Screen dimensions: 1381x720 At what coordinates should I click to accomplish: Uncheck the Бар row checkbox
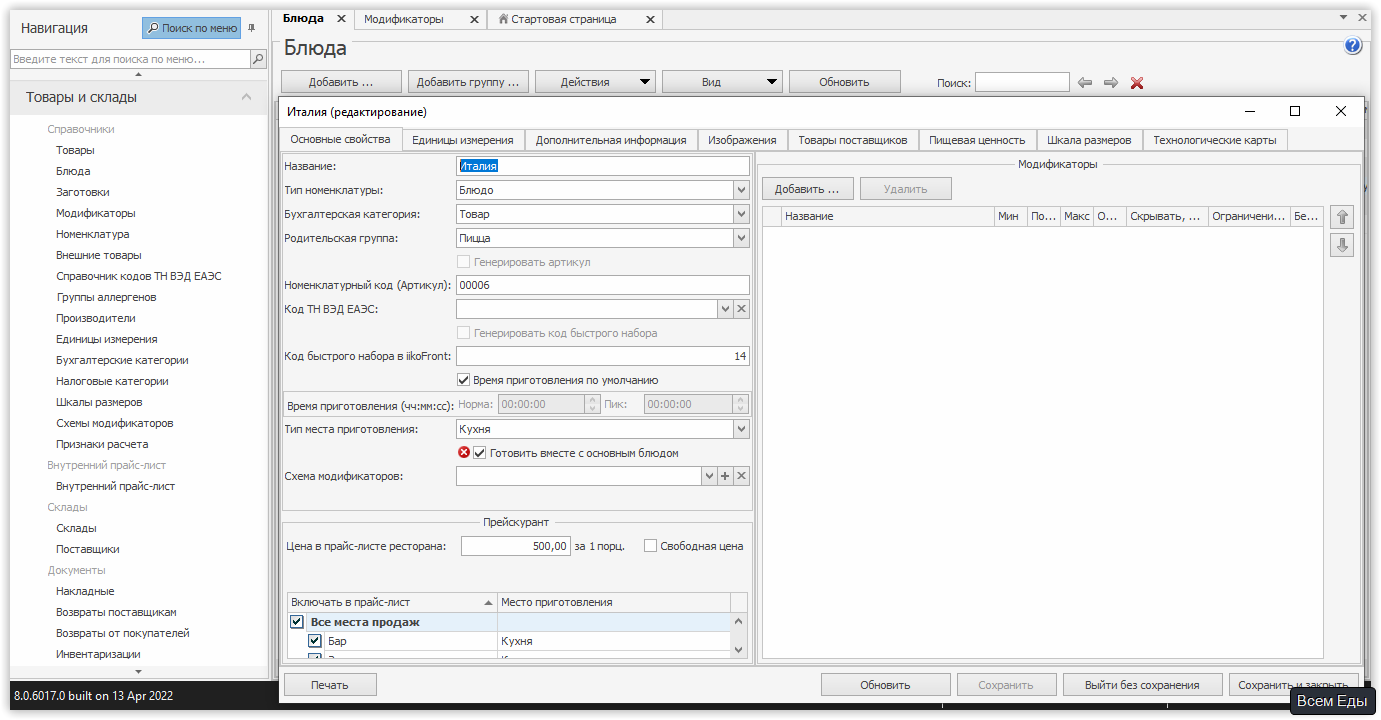pos(315,641)
